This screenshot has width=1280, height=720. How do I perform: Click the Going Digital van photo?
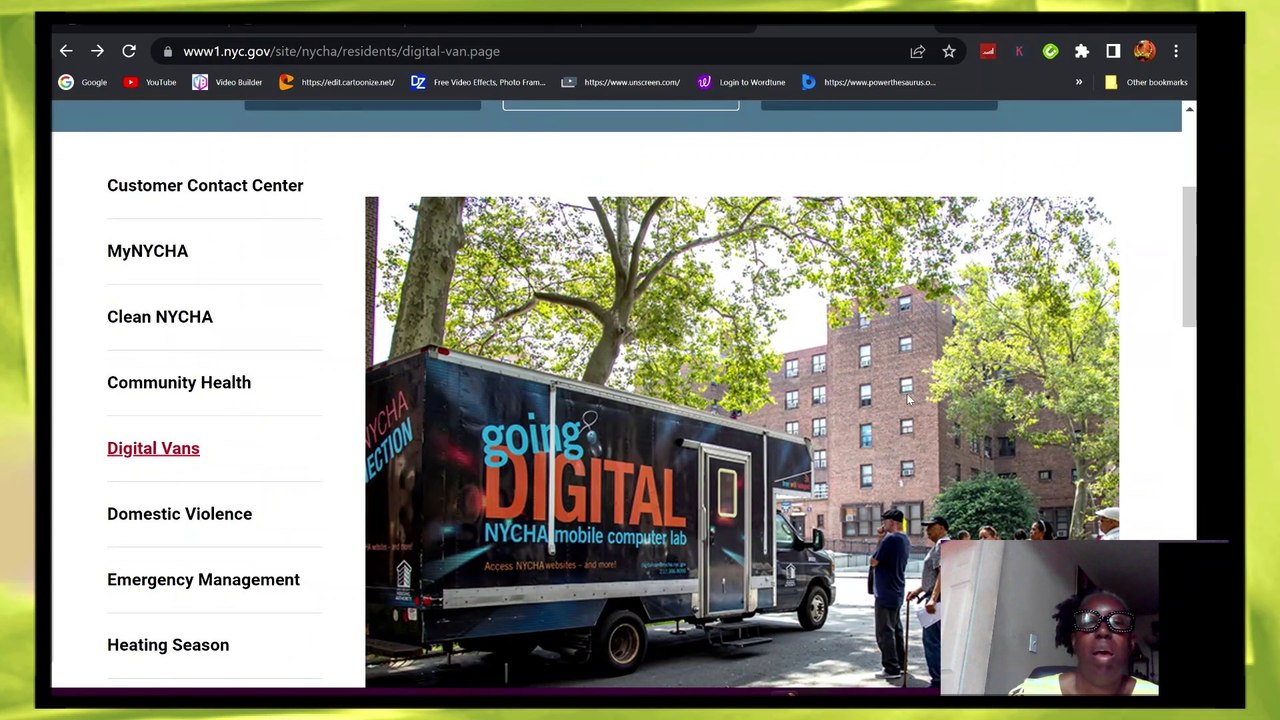click(x=742, y=442)
